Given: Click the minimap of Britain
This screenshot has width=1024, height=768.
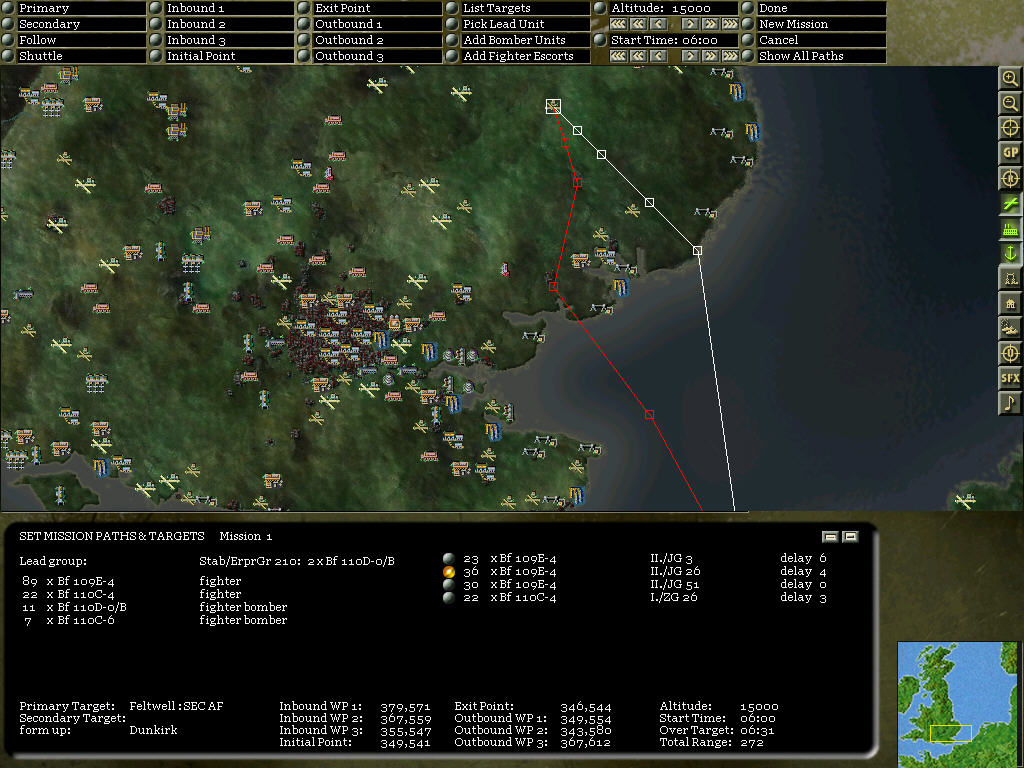Looking at the screenshot, I should (x=957, y=704).
